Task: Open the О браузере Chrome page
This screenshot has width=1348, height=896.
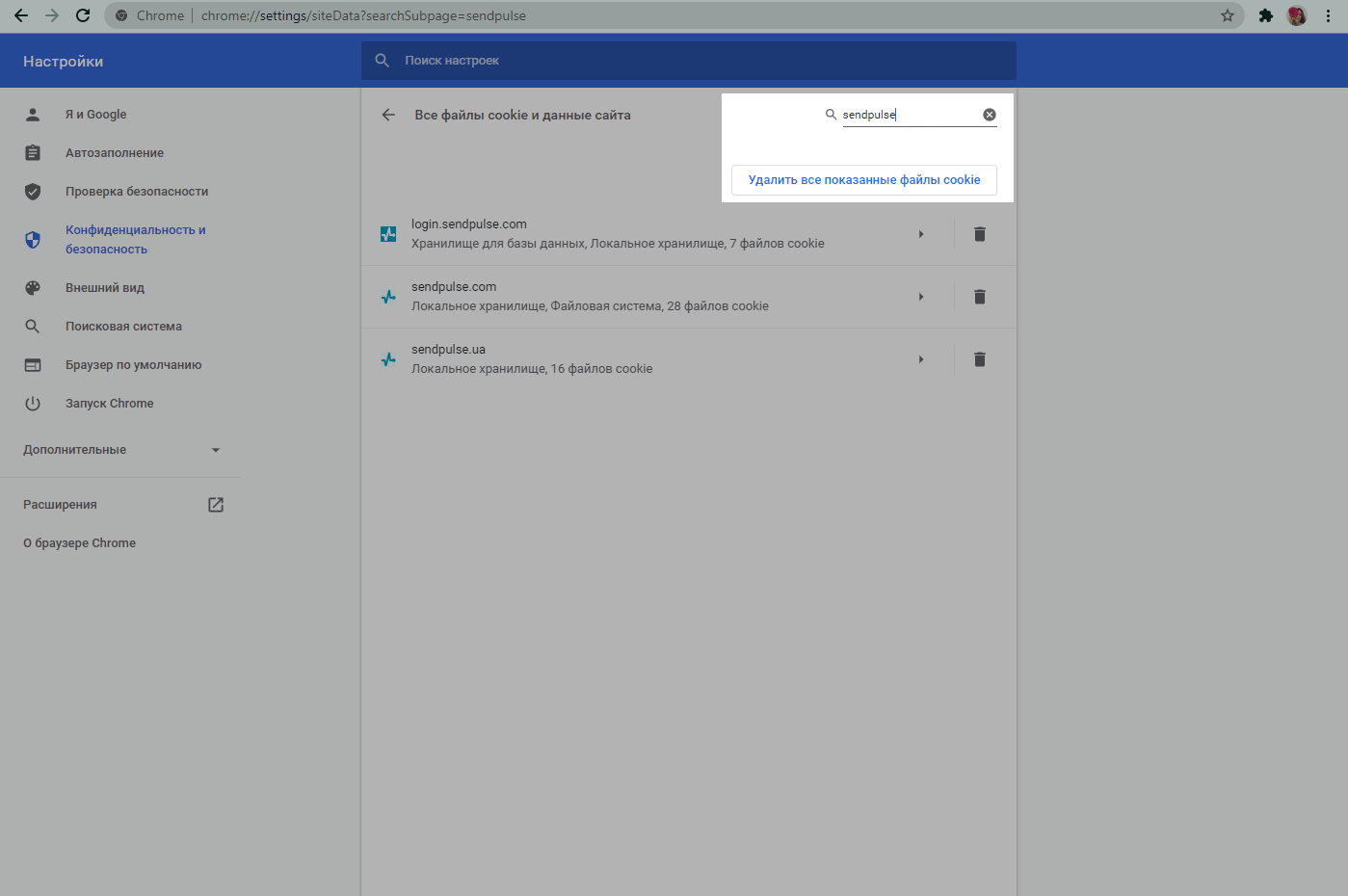Action: (x=79, y=543)
